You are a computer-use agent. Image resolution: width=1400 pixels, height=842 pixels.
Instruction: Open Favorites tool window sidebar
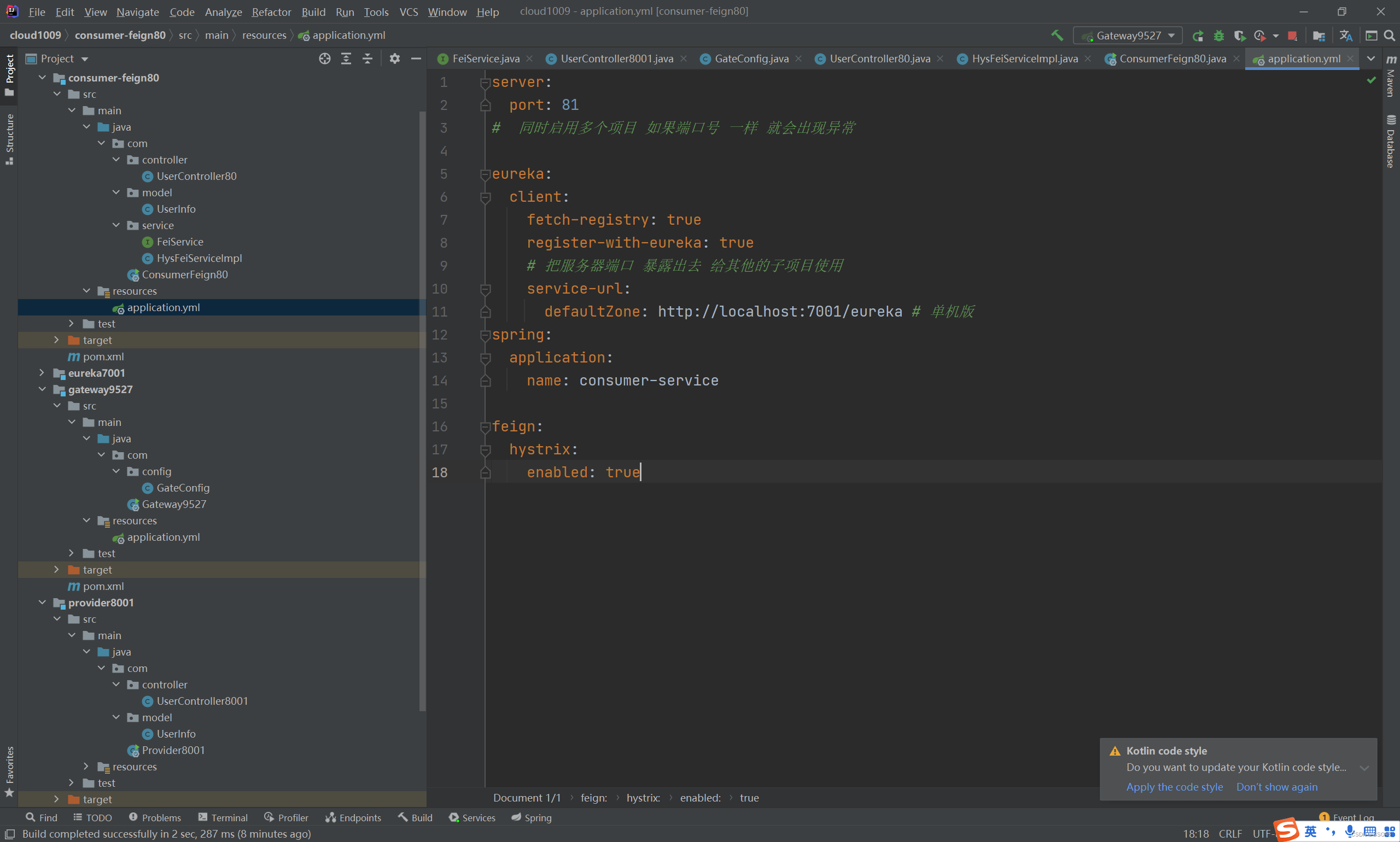tap(9, 771)
